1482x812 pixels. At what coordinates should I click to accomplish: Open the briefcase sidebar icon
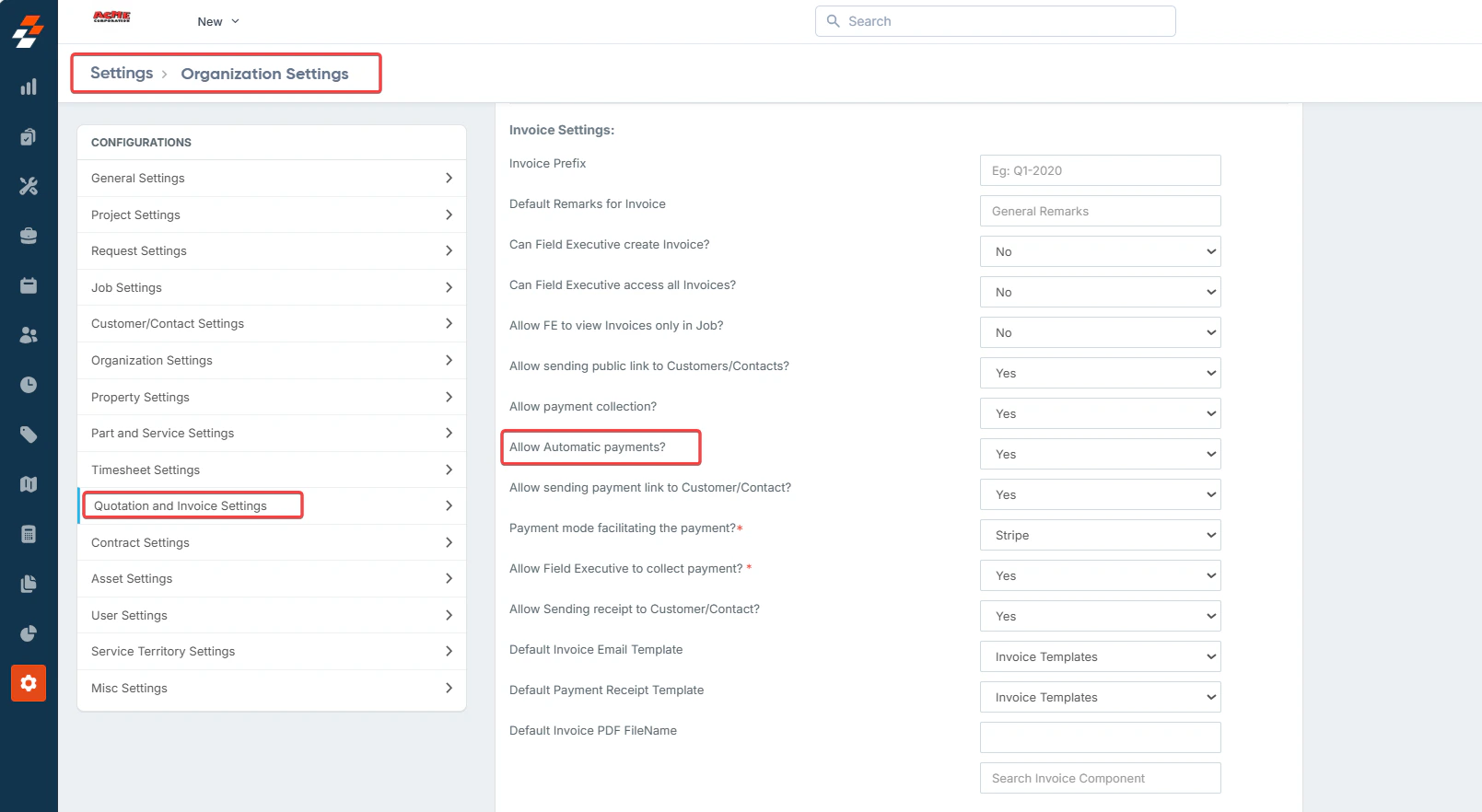29,236
